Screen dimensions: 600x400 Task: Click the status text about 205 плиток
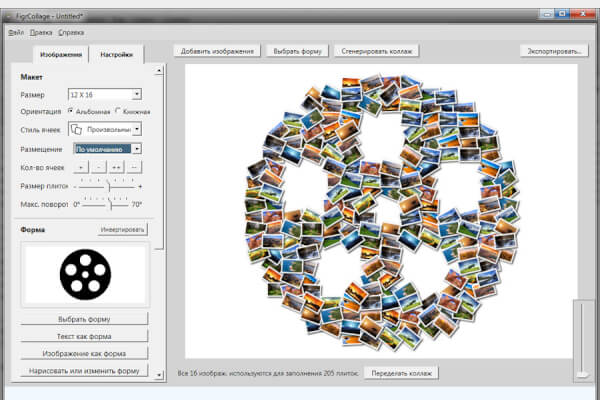[x=268, y=373]
